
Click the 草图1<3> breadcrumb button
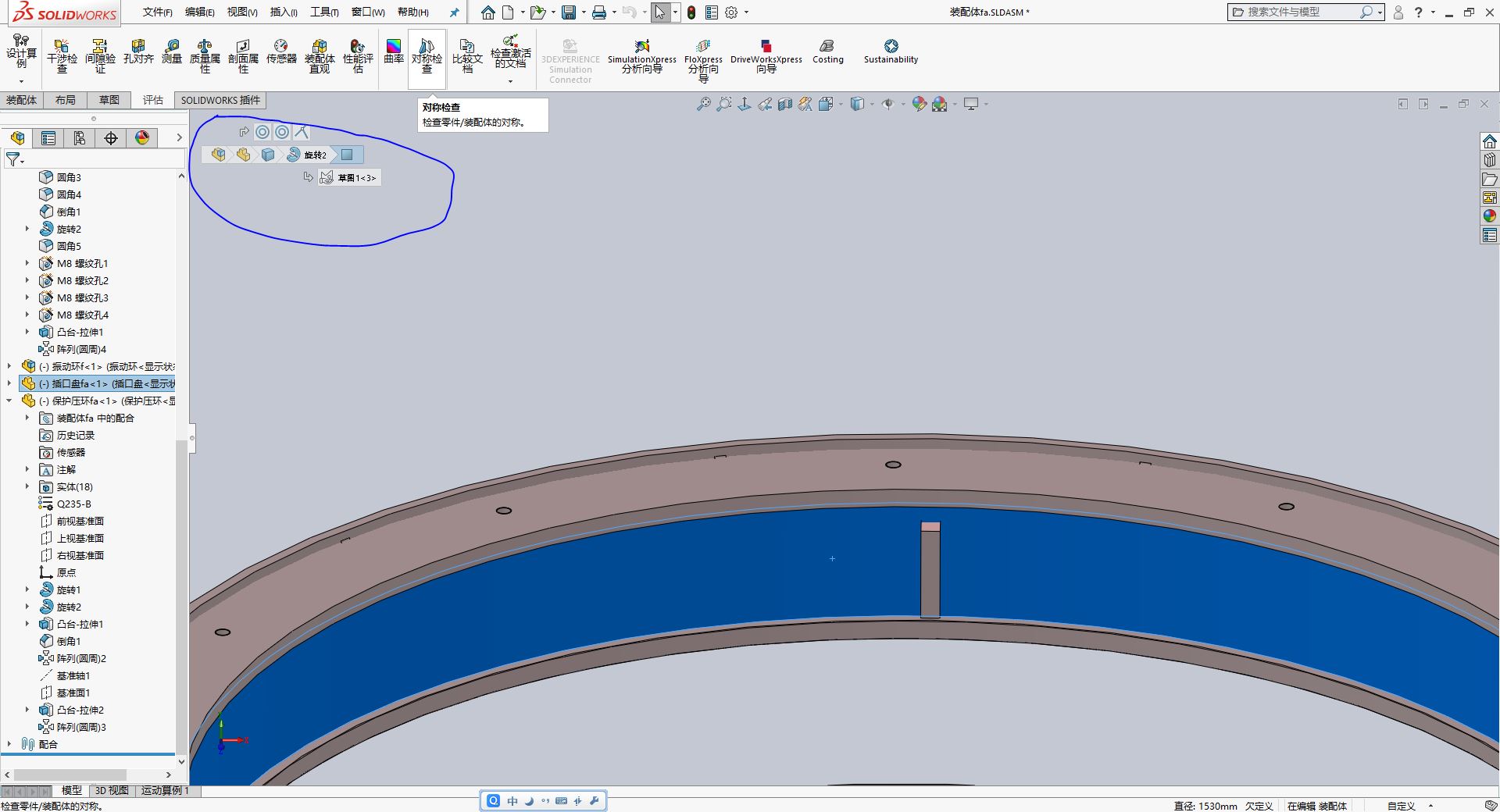coord(349,178)
